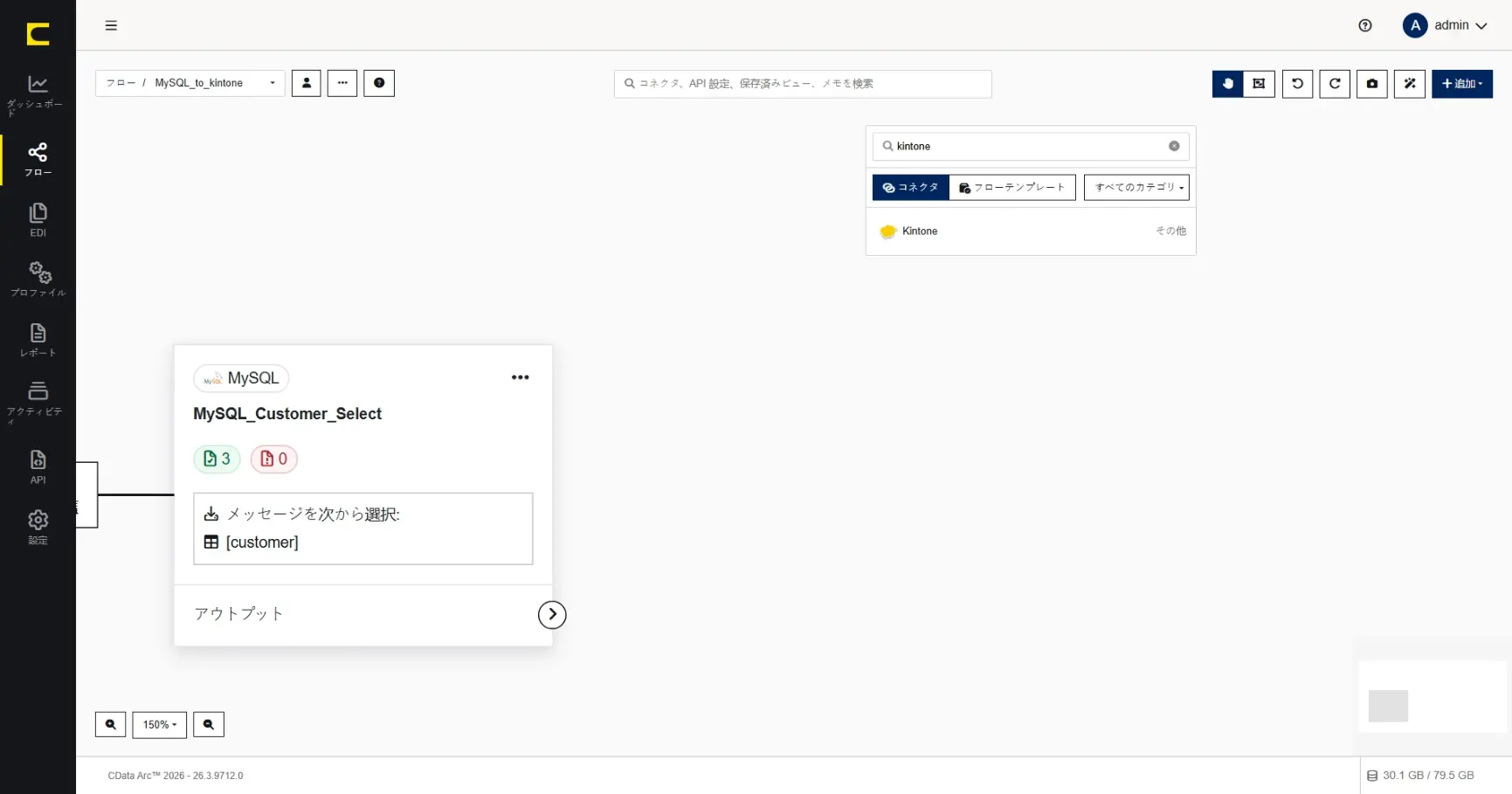This screenshot has width=1512, height=794.
Task: View the 3 successful messages badge
Action: click(x=217, y=459)
